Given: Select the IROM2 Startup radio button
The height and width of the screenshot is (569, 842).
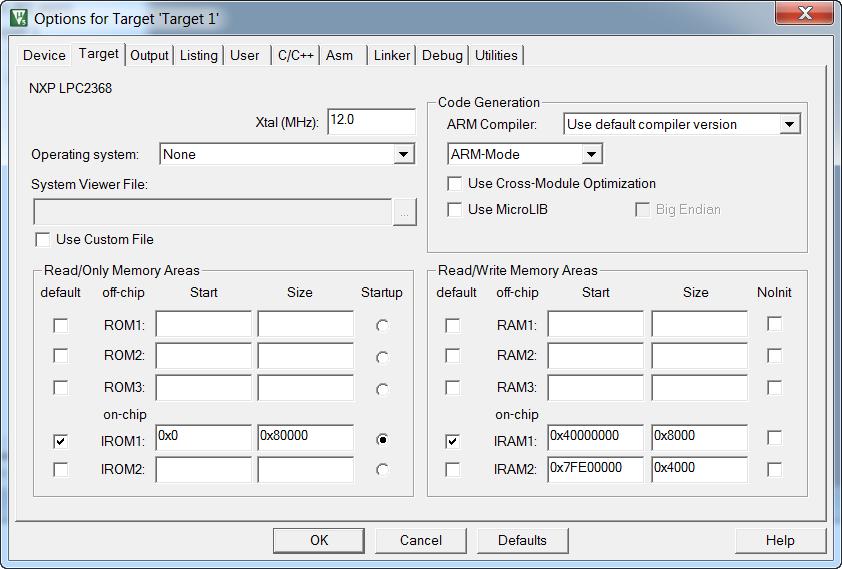Looking at the screenshot, I should pos(382,470).
